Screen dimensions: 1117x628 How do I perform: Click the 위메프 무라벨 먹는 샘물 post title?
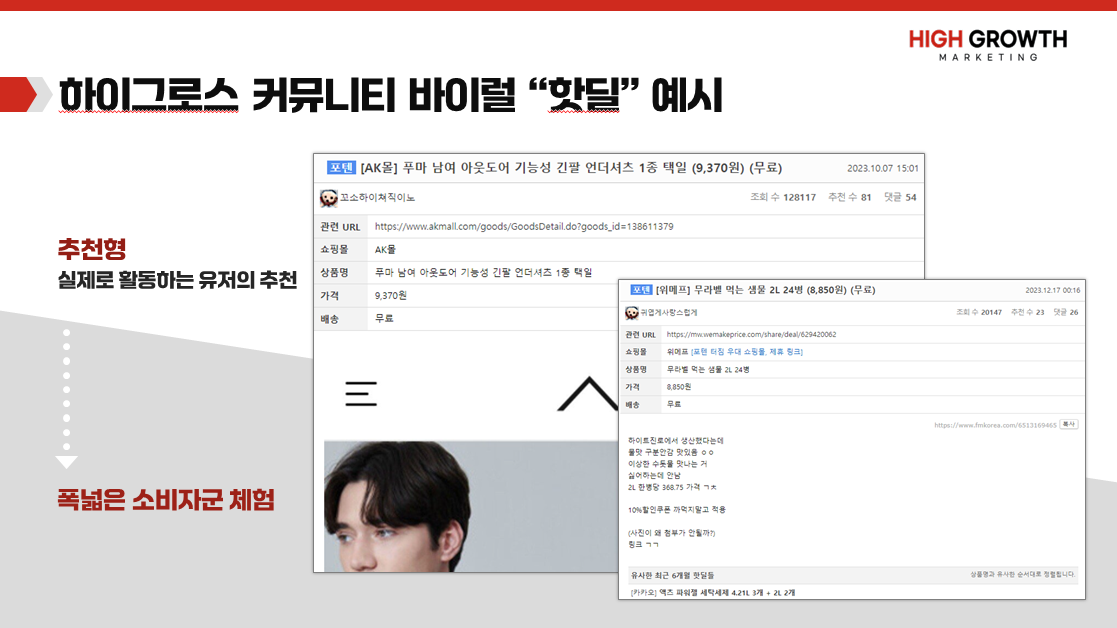click(765, 290)
